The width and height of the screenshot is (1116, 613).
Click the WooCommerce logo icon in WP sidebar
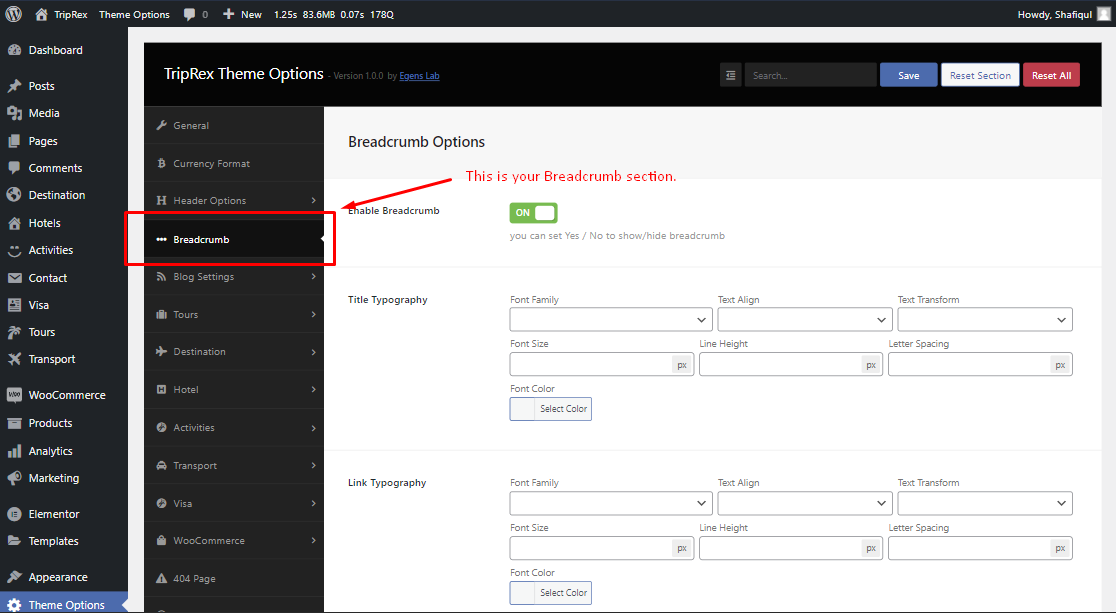coord(14,395)
